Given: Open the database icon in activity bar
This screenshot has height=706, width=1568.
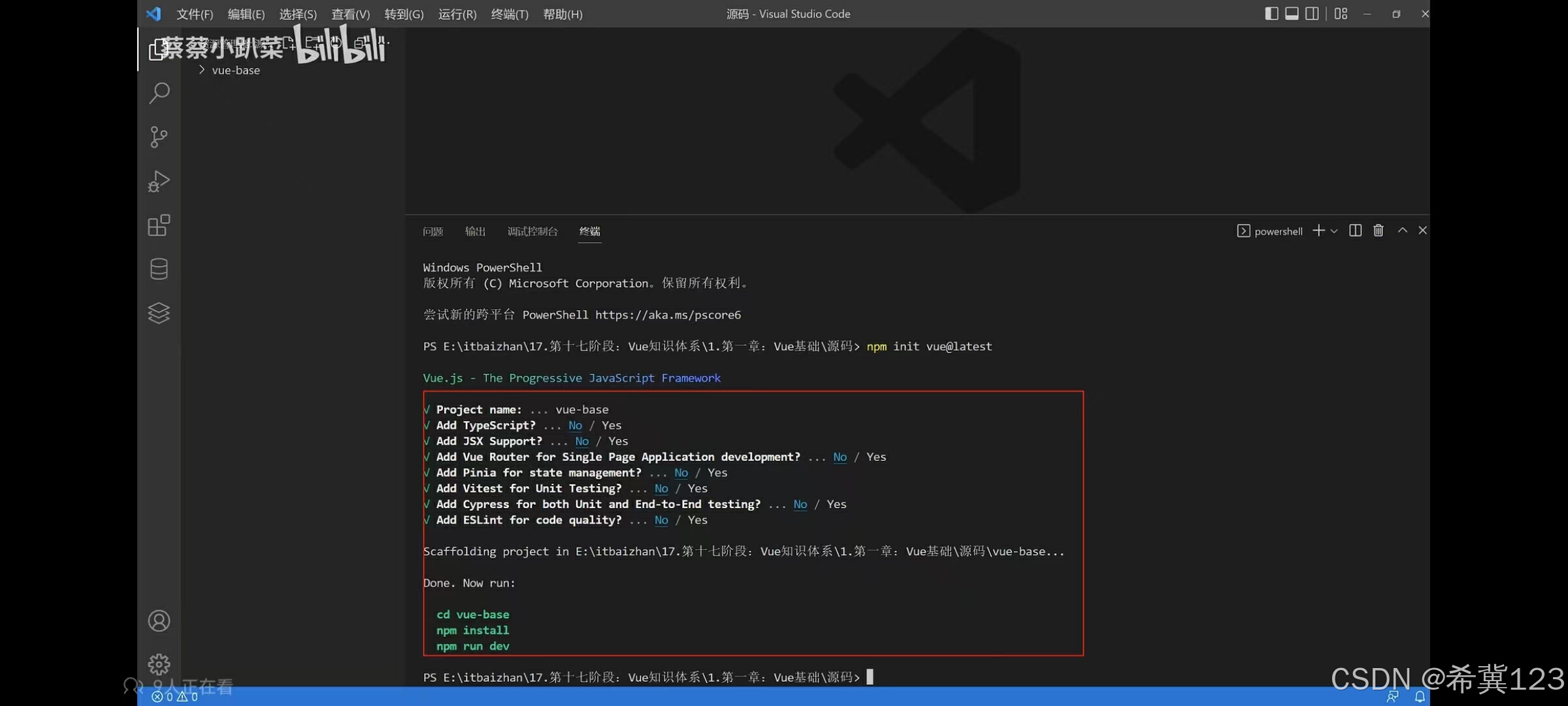Looking at the screenshot, I should point(159,269).
